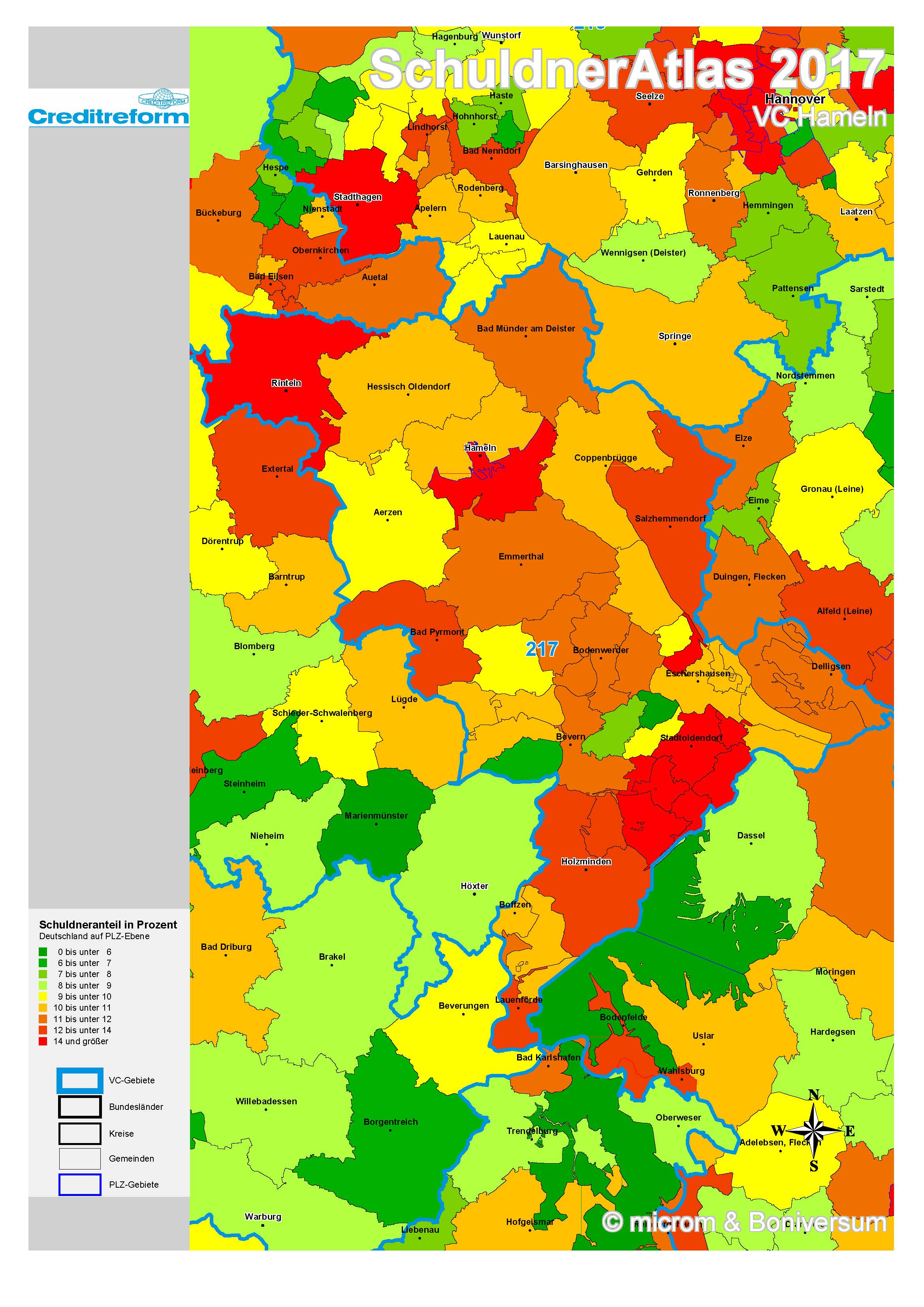Click the Extertal label
The image size is (924, 1307).
277,469
